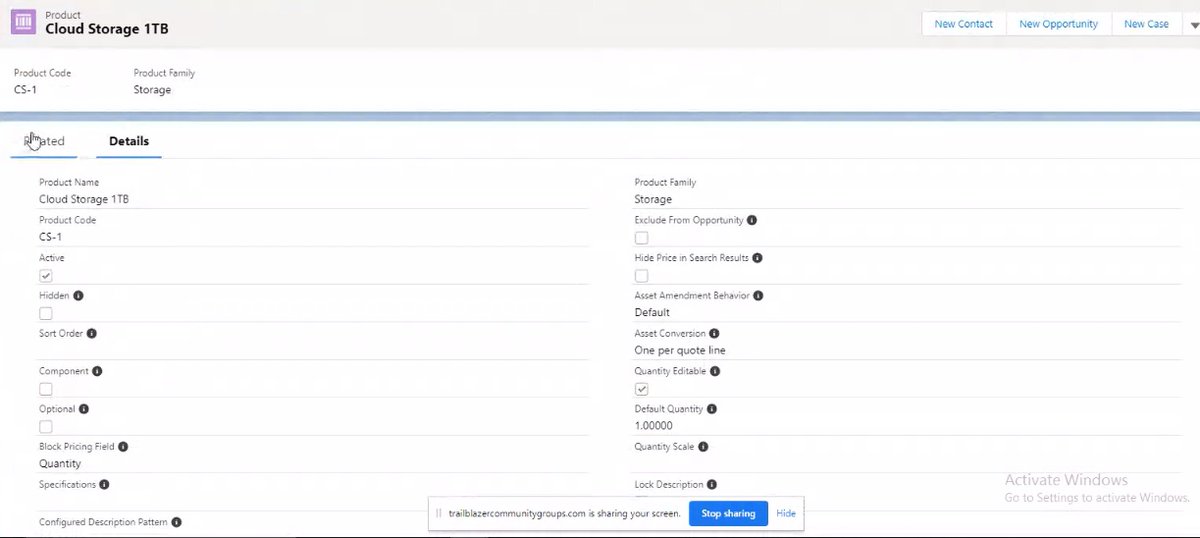Click info icon beside Quantity Scale
Viewport: 1200px width, 538px height.
click(x=703, y=447)
